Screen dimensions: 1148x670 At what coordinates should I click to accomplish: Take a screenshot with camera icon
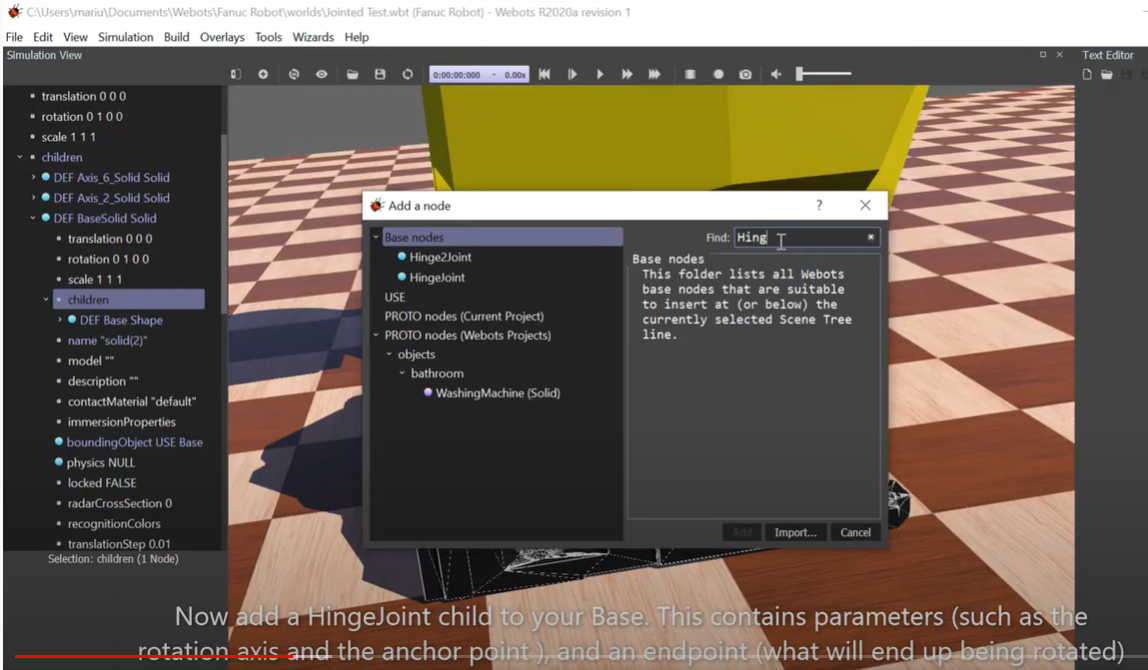745,74
